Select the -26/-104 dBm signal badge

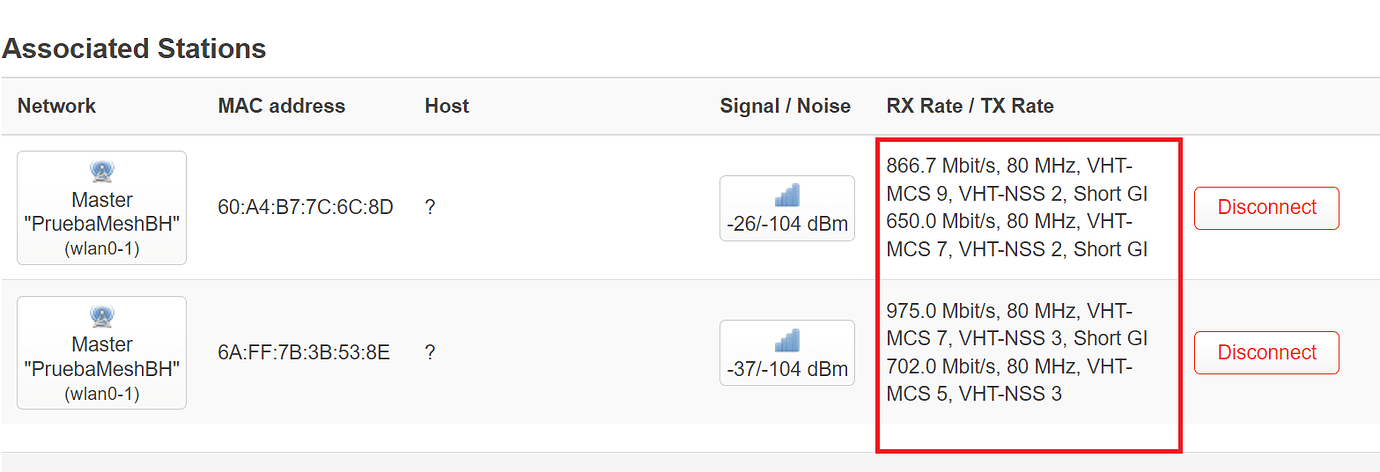[787, 208]
